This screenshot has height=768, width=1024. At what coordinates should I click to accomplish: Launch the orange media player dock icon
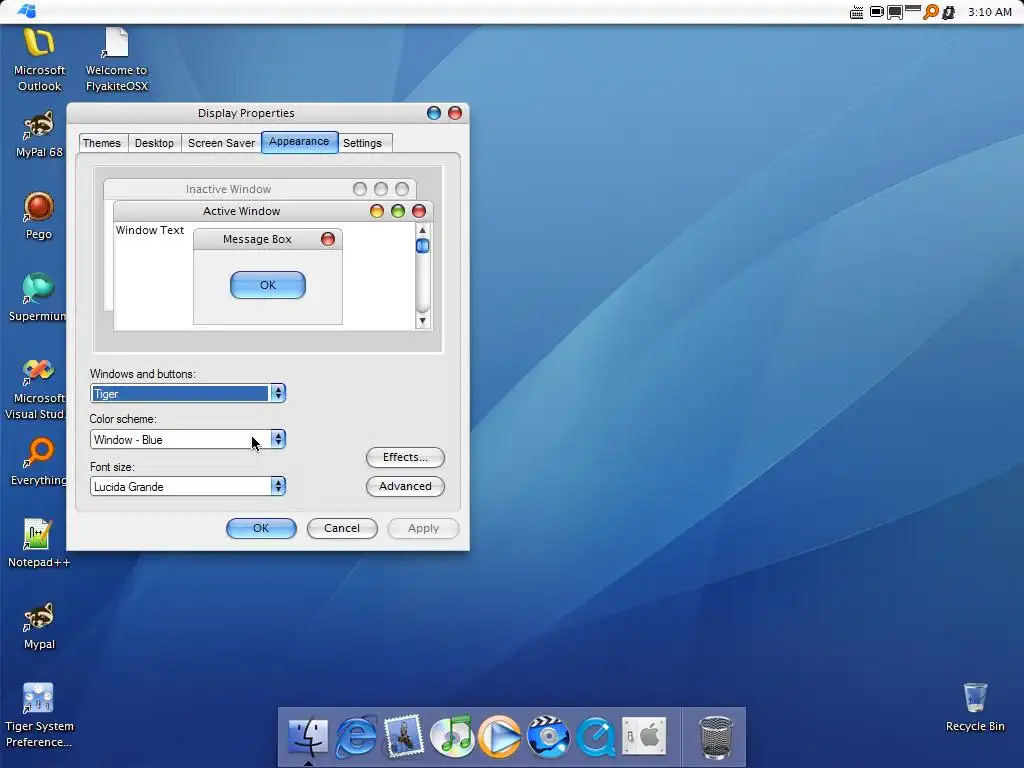[x=500, y=737]
